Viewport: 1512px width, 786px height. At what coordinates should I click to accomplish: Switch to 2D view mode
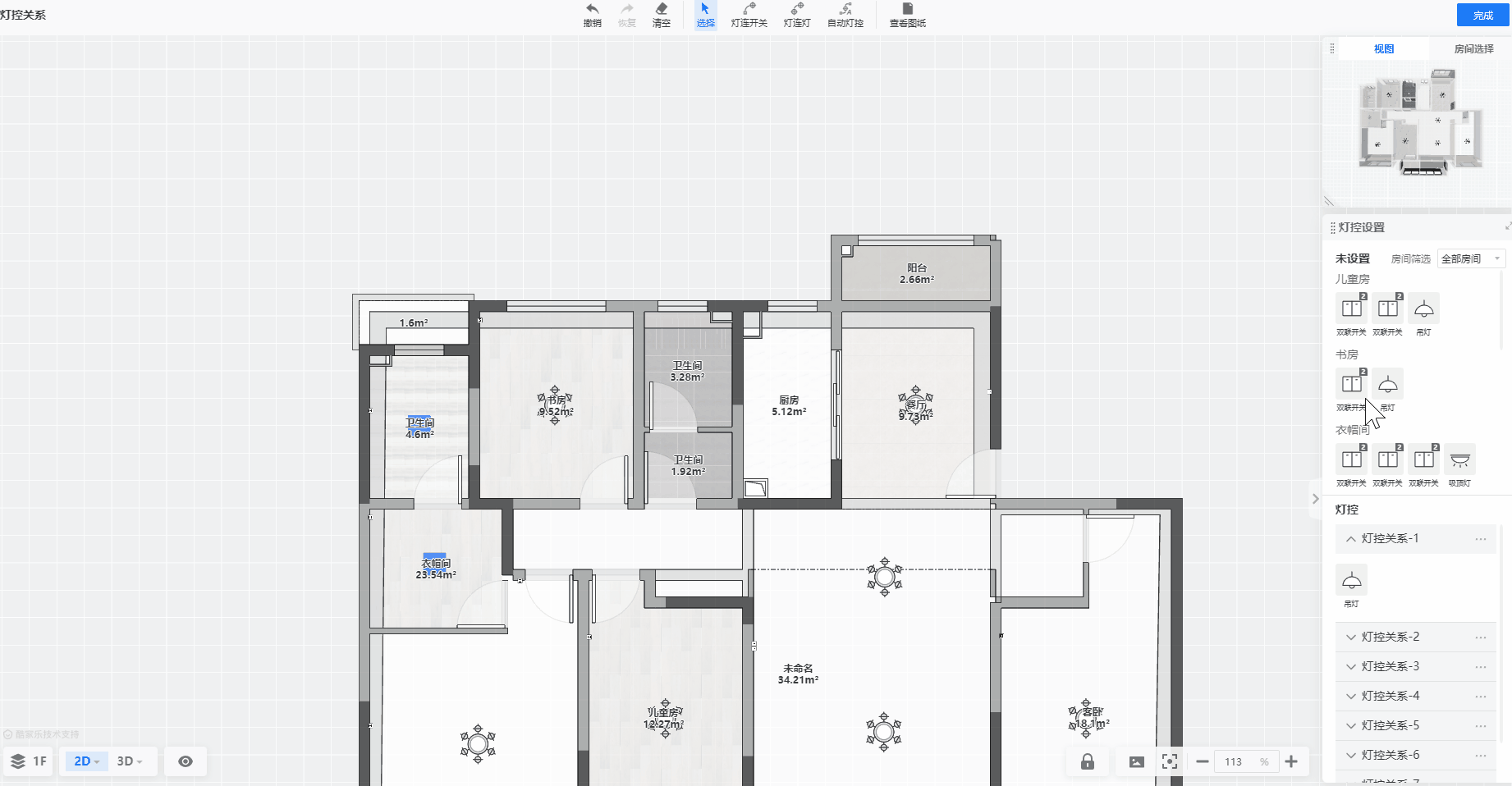point(85,761)
